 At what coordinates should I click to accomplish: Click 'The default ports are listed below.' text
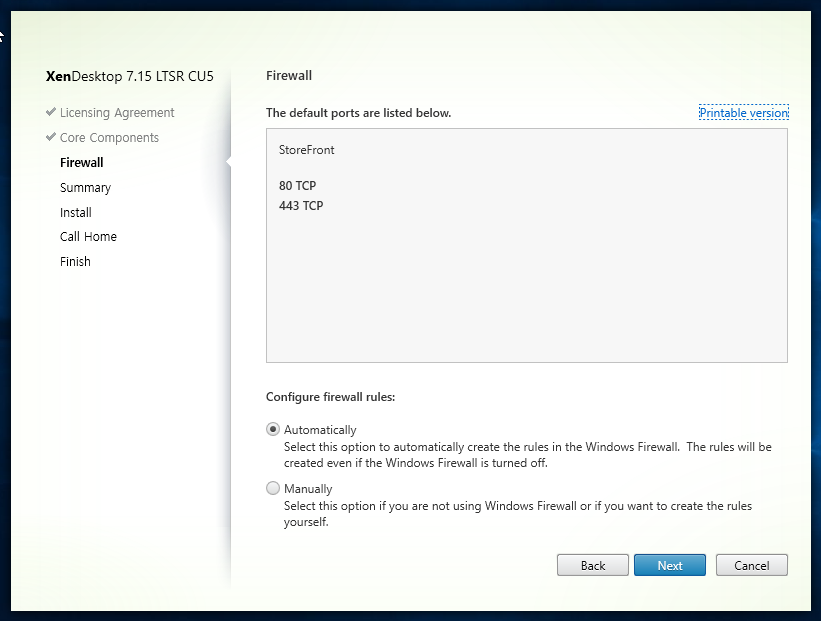pos(358,113)
